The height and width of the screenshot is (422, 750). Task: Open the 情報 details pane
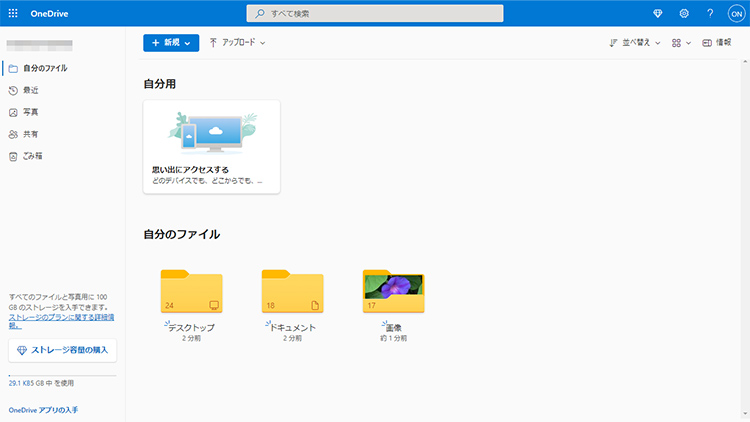716,43
